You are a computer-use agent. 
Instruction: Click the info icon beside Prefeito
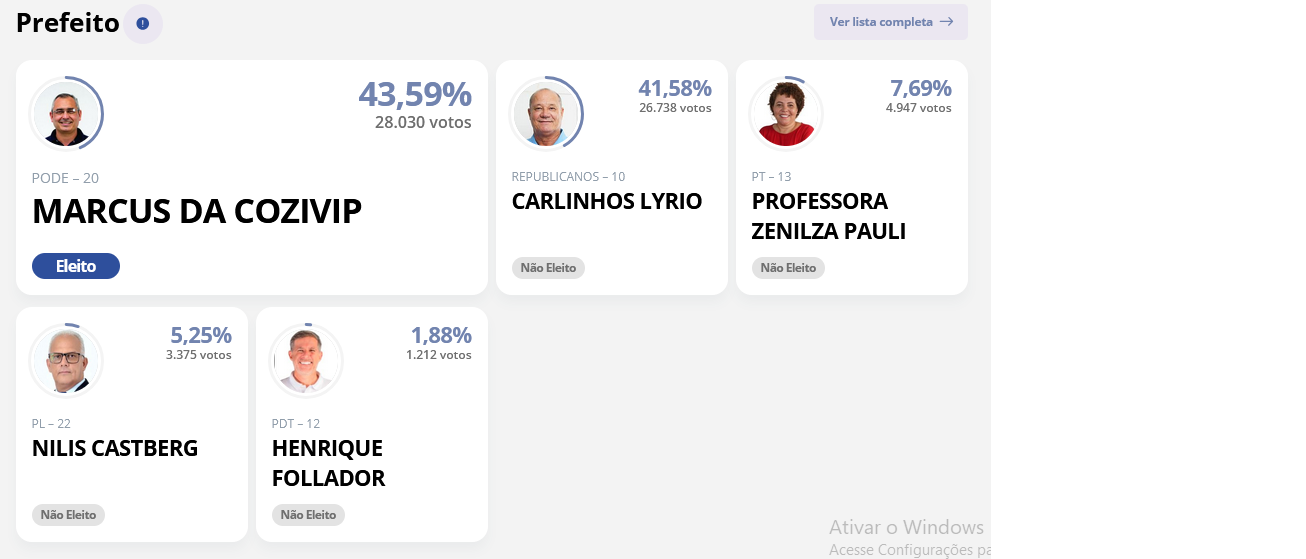143,23
